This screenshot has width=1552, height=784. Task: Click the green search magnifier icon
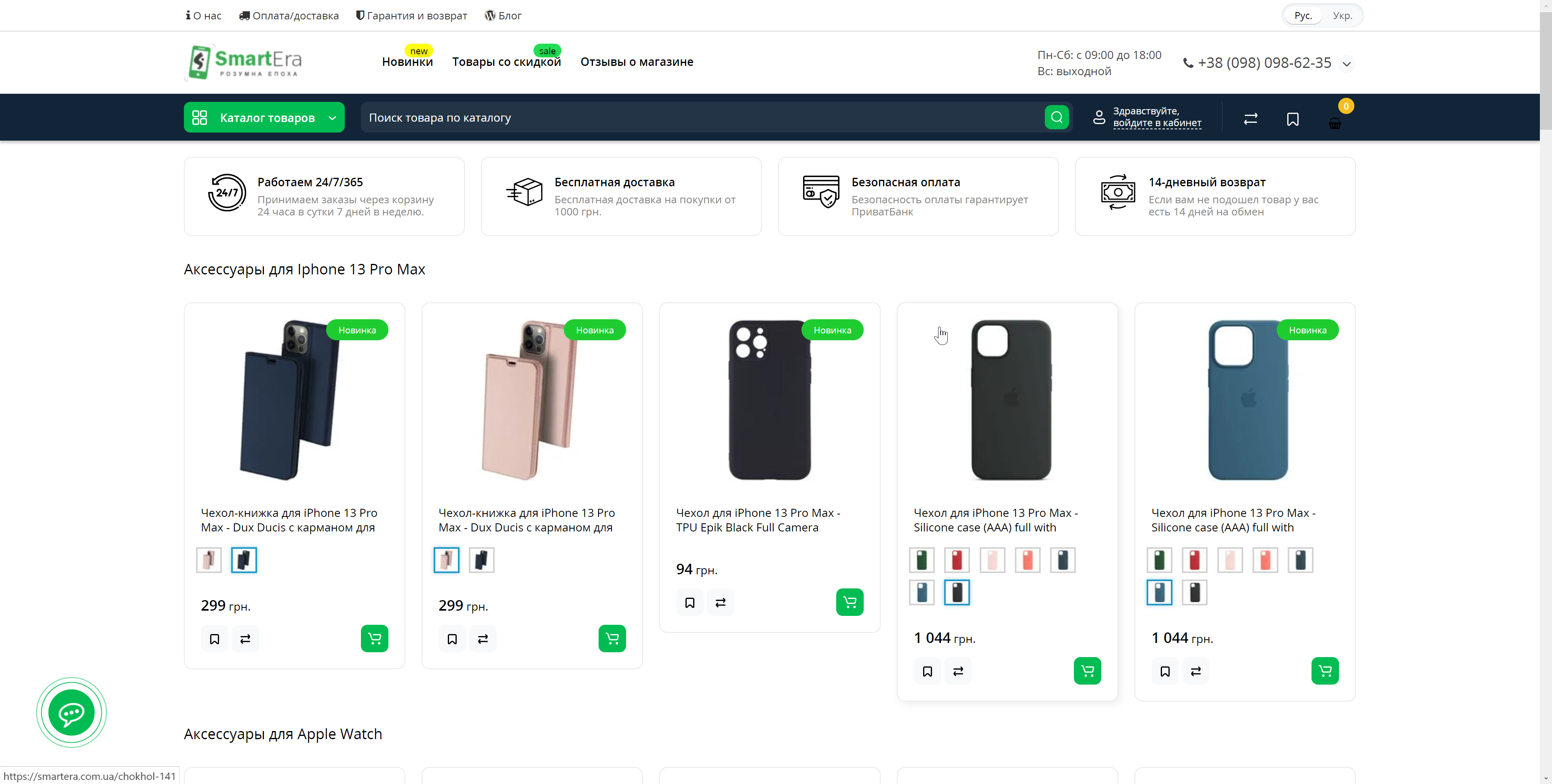pos(1056,118)
